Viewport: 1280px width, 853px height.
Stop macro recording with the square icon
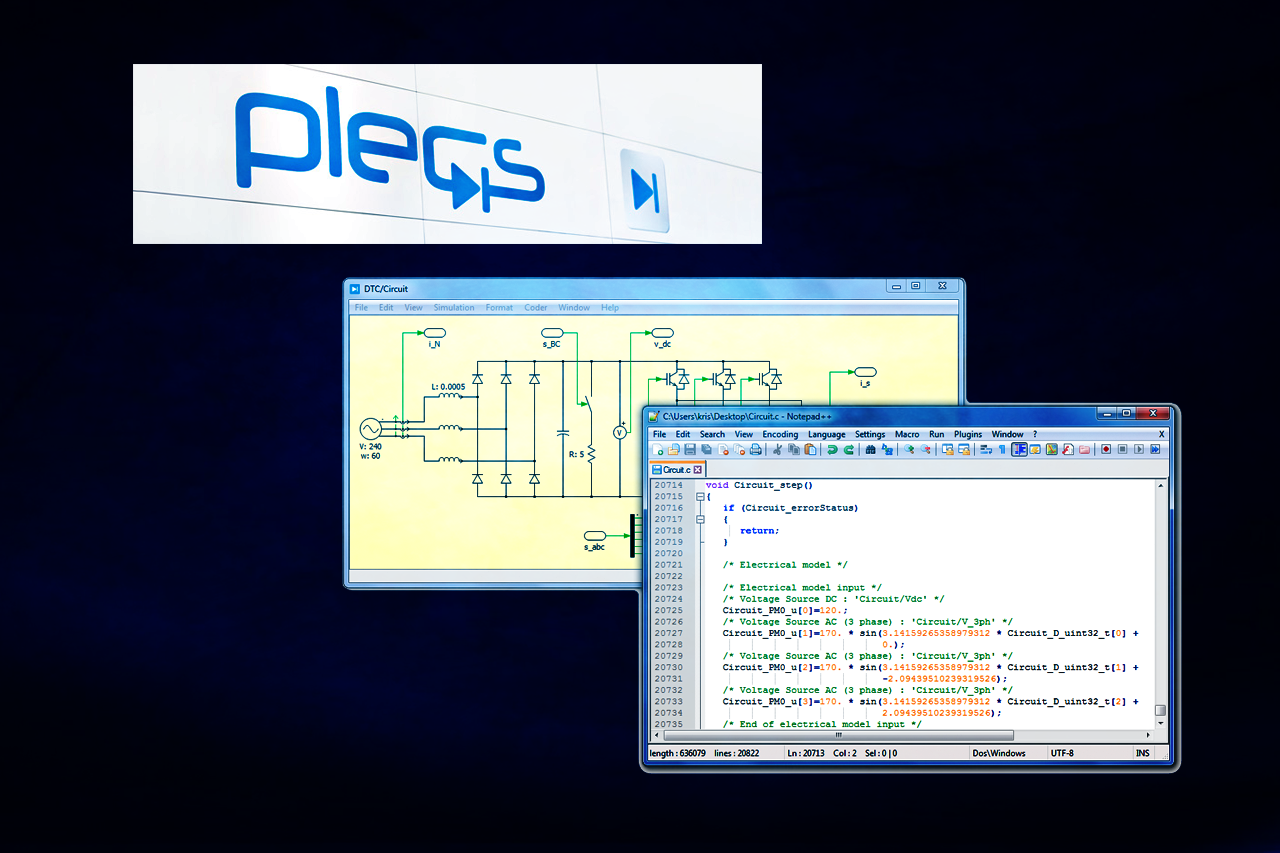coord(1122,450)
